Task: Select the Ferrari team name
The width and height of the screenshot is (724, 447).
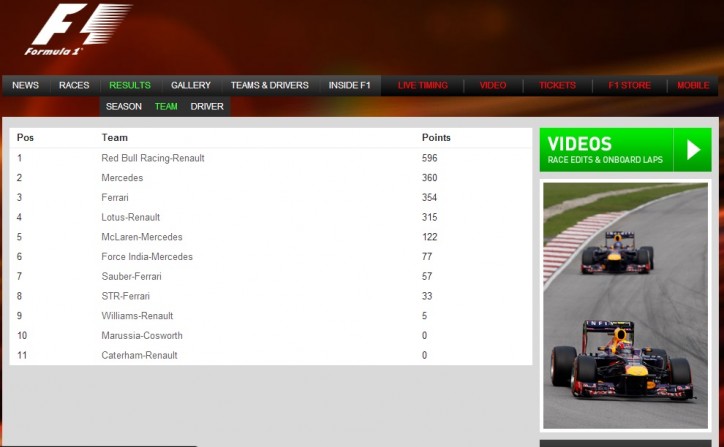Action: coord(115,198)
